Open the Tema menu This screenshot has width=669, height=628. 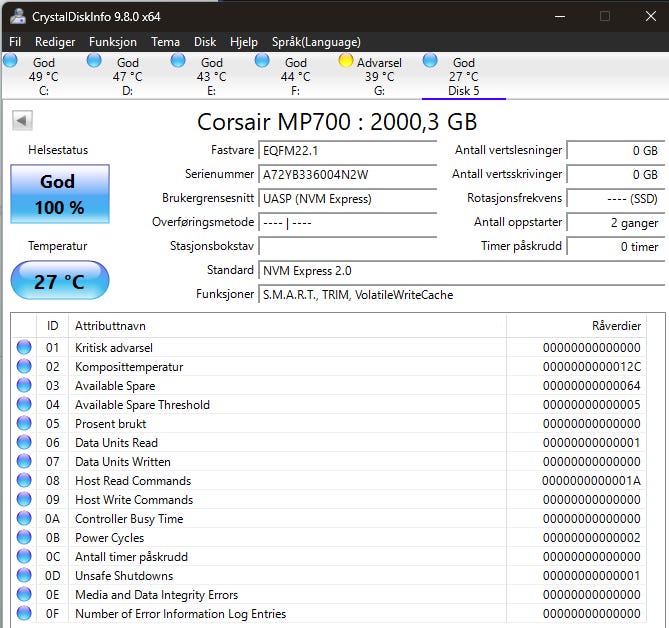(x=165, y=42)
